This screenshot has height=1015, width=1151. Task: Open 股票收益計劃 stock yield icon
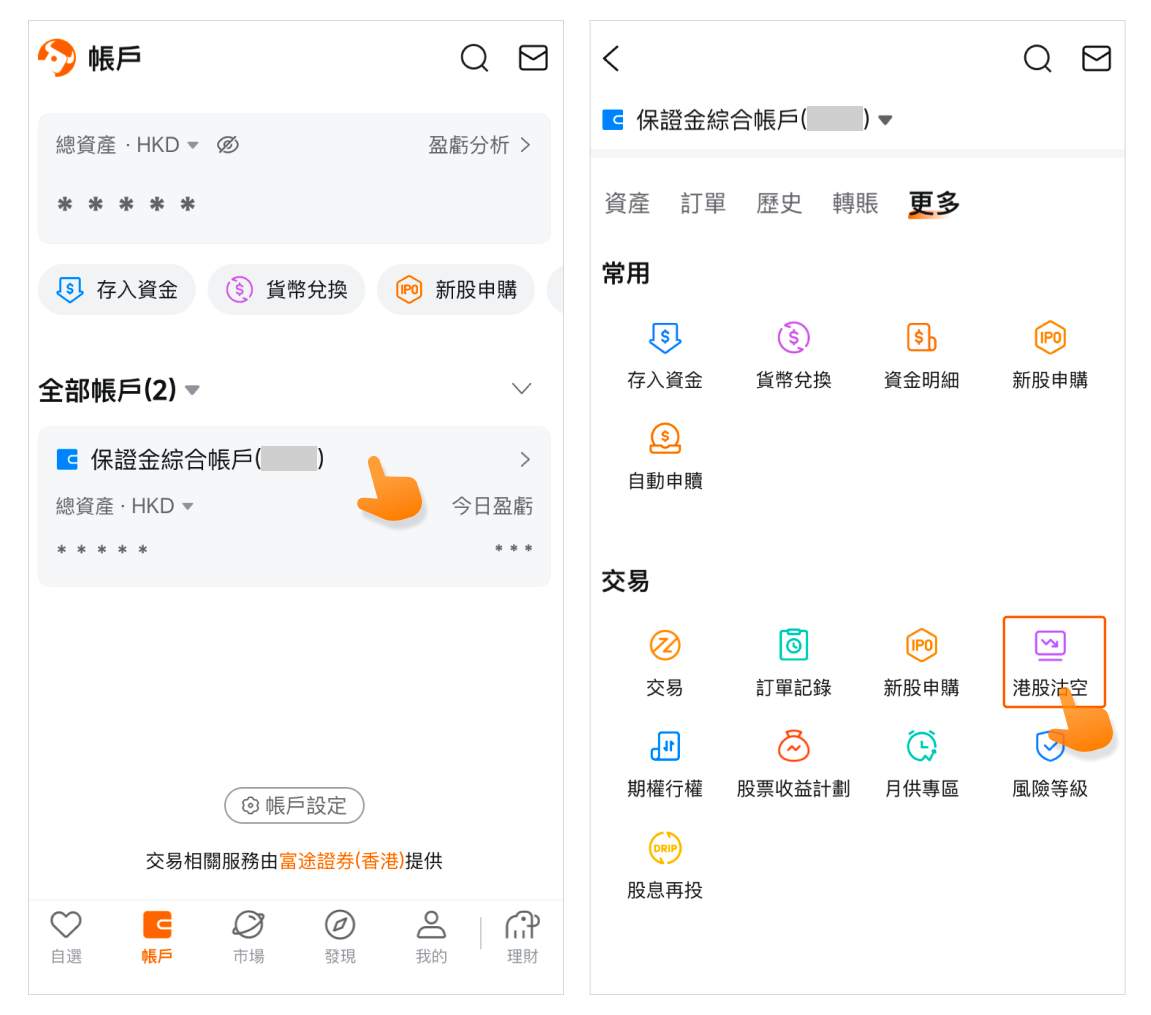[x=793, y=747]
